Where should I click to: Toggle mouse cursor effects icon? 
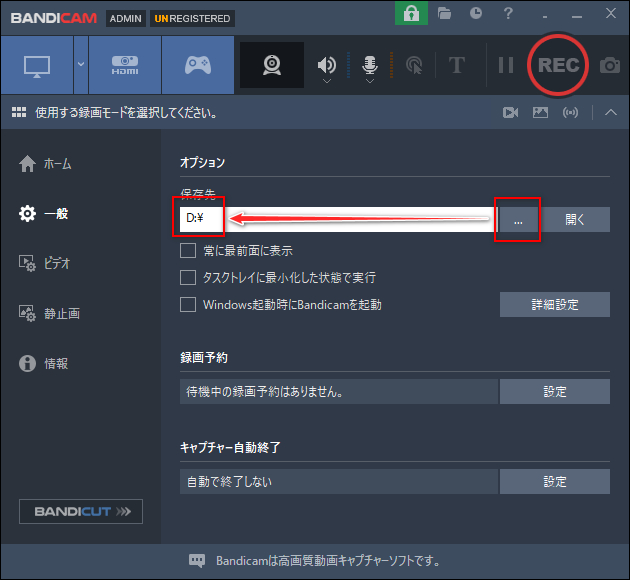point(414,65)
